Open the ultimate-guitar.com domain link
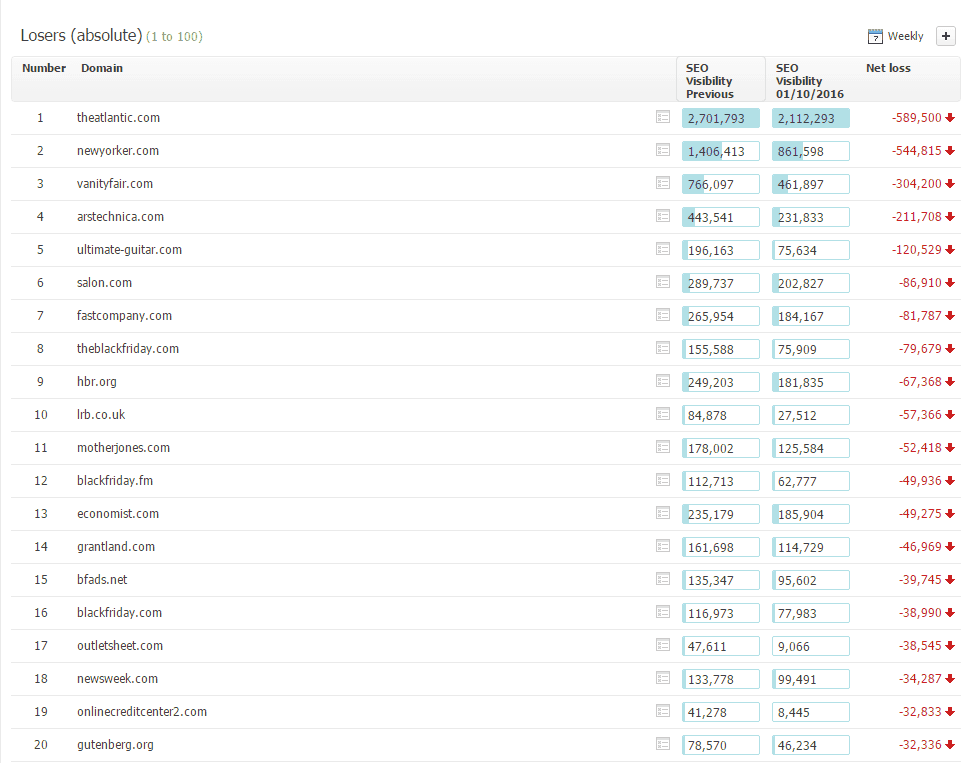 coord(129,250)
